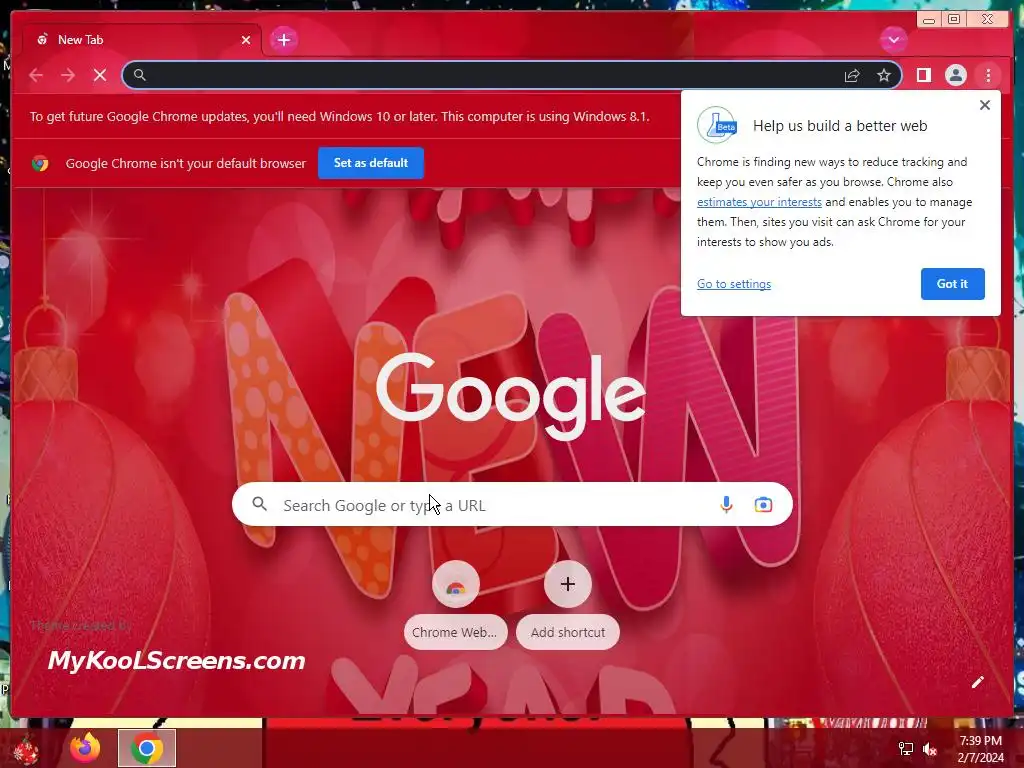Open Chrome three-dot menu

click(x=988, y=75)
